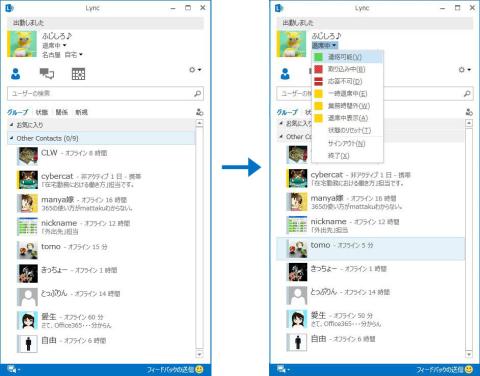Click CLW contact avatar in left window
The height and width of the screenshot is (376, 480).
click(28, 156)
